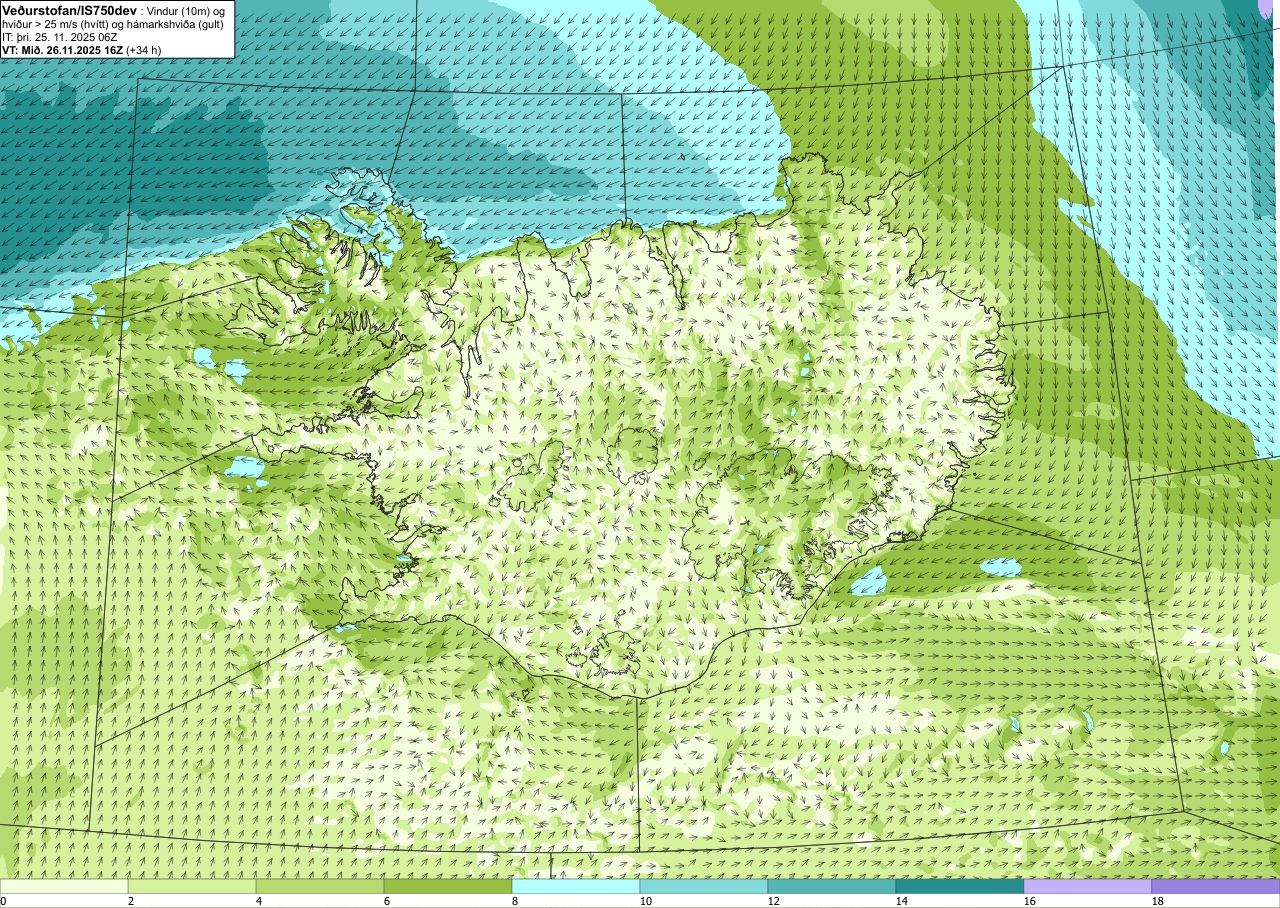Click the legend scale label "16"
Viewport: 1280px width, 908px height.
tap(1030, 901)
